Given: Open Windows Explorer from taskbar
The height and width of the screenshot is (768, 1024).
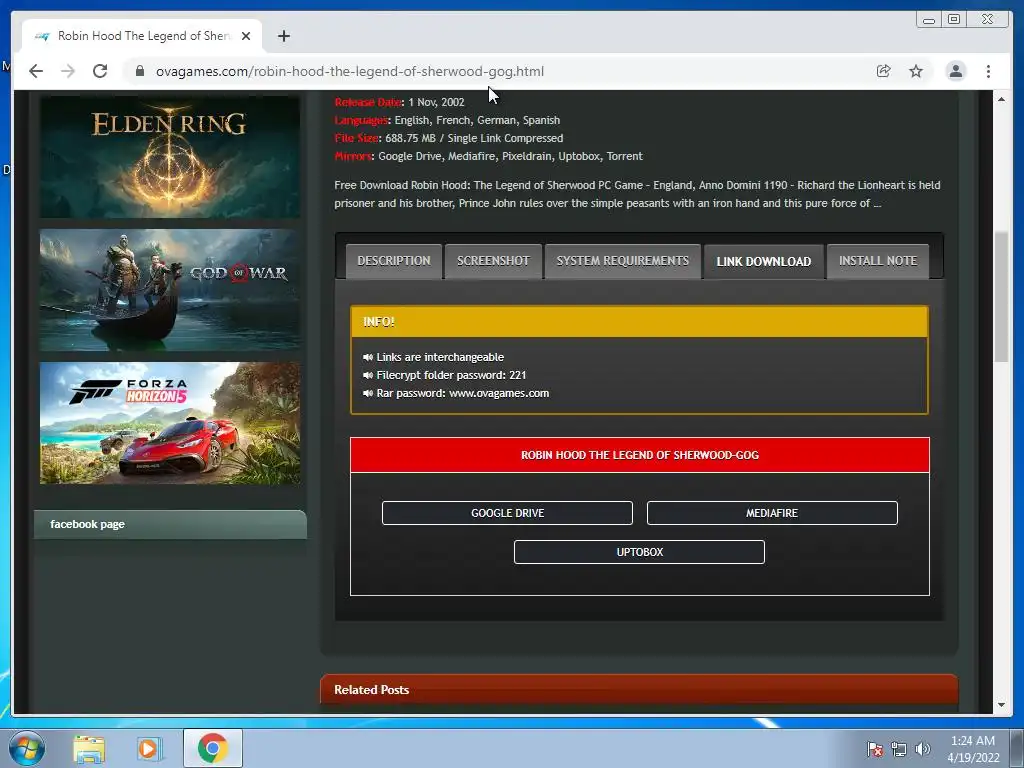Looking at the screenshot, I should 89,748.
